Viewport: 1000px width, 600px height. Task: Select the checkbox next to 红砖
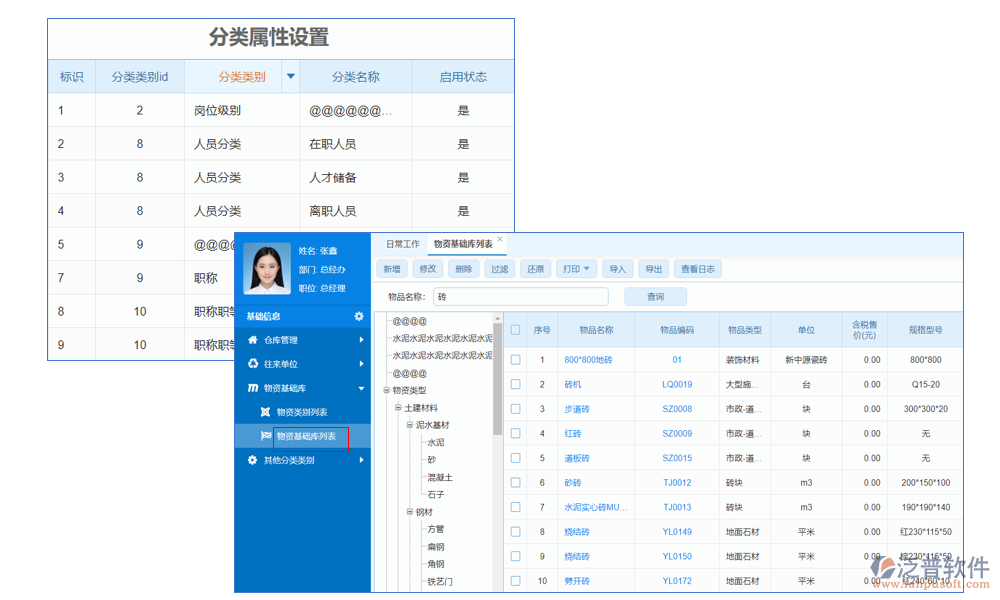pyautogui.click(x=516, y=433)
